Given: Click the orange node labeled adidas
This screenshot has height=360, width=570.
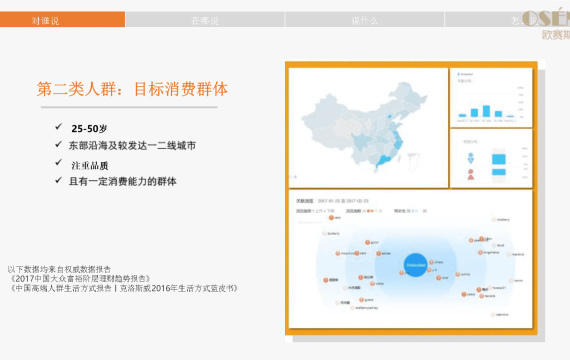Looking at the screenshot, I should coord(378,253).
